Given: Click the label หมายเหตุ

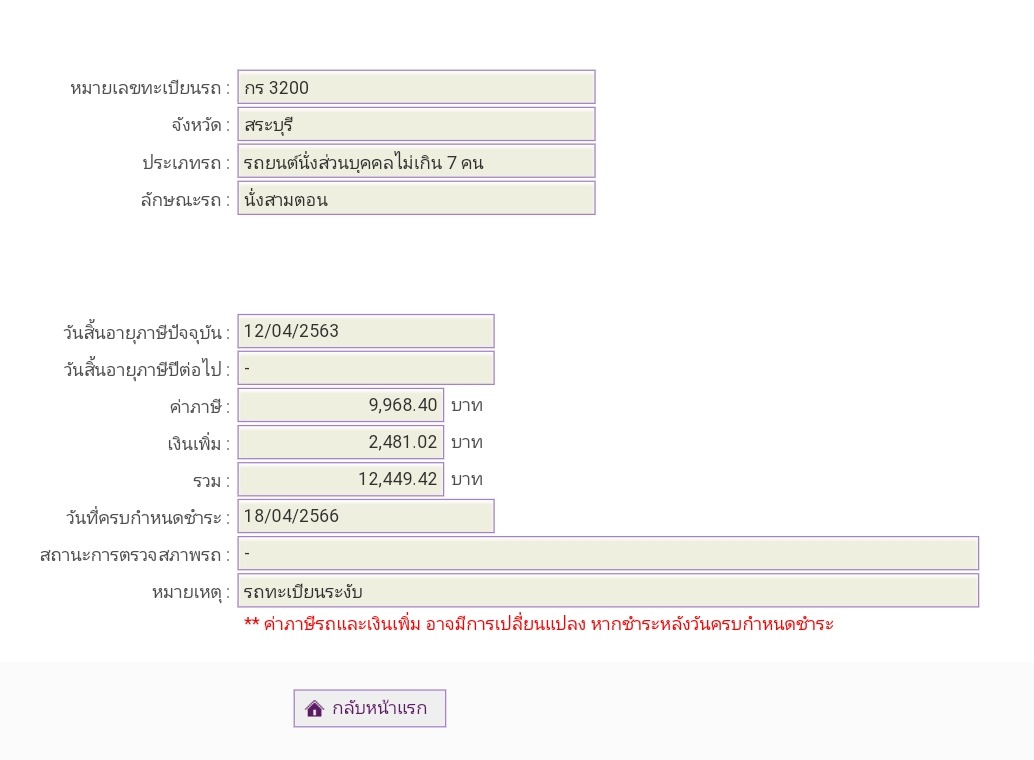Looking at the screenshot, I should pyautogui.click(x=191, y=592).
